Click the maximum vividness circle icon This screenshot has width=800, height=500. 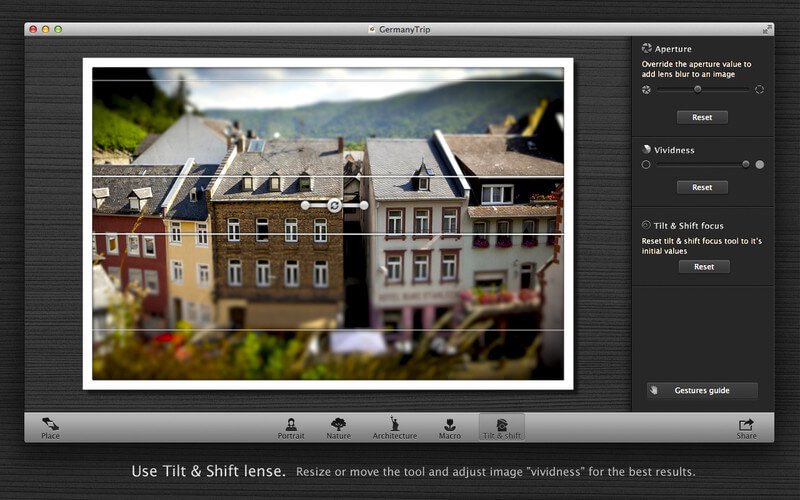tap(760, 164)
